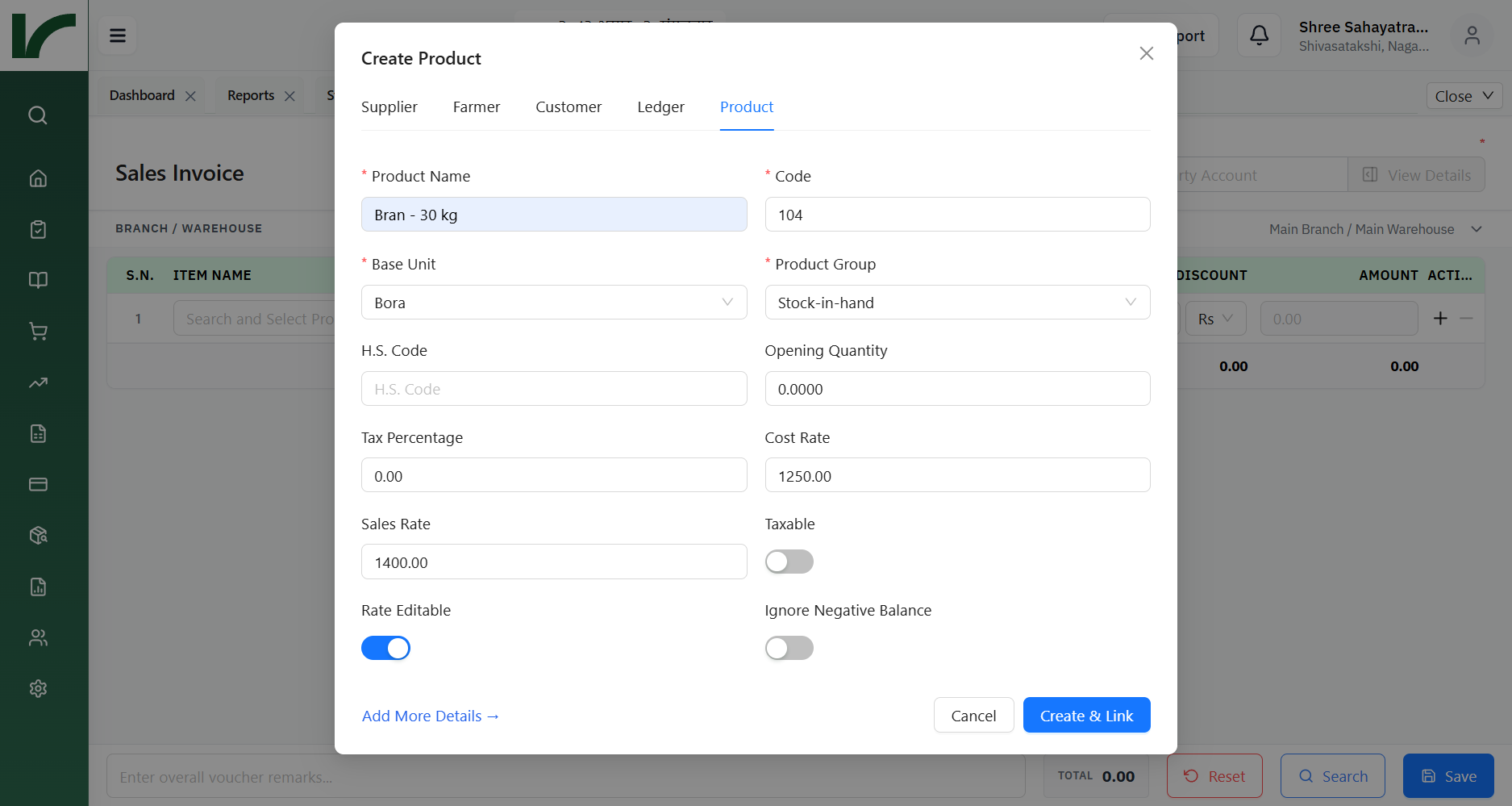Switch to the Dashboard tab

pos(142,95)
